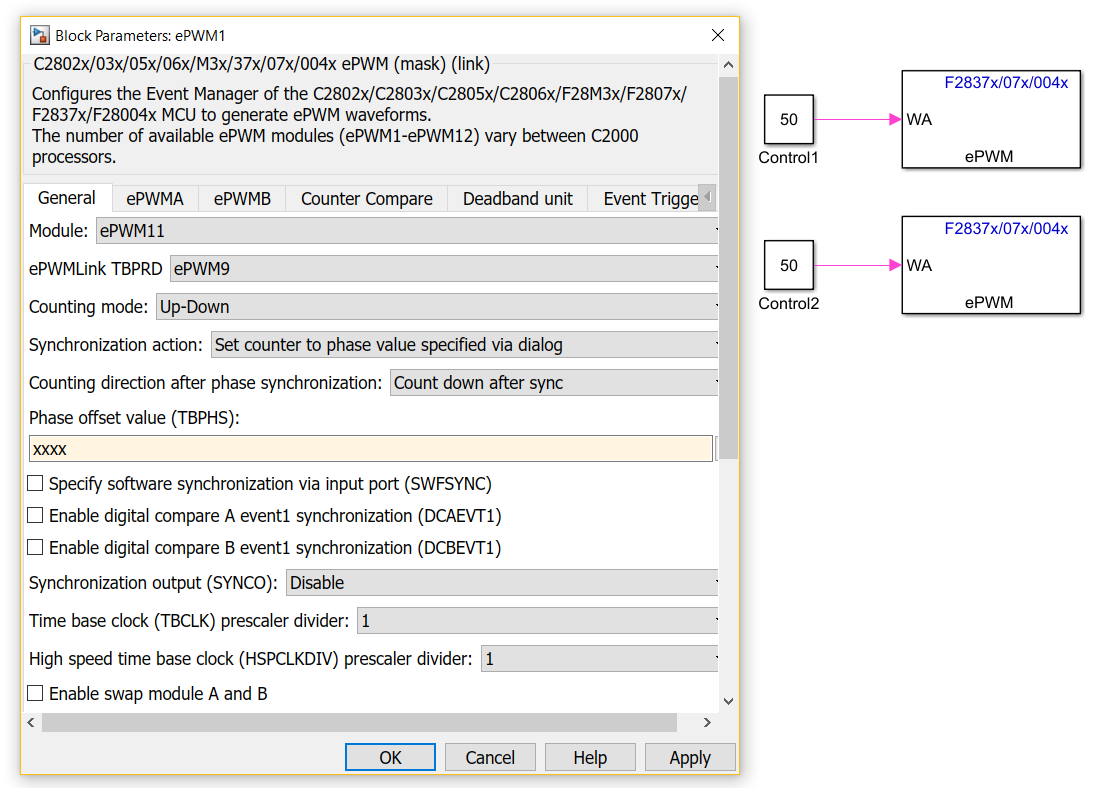Click the Apply button
The width and height of the screenshot is (1115, 788).
click(690, 757)
